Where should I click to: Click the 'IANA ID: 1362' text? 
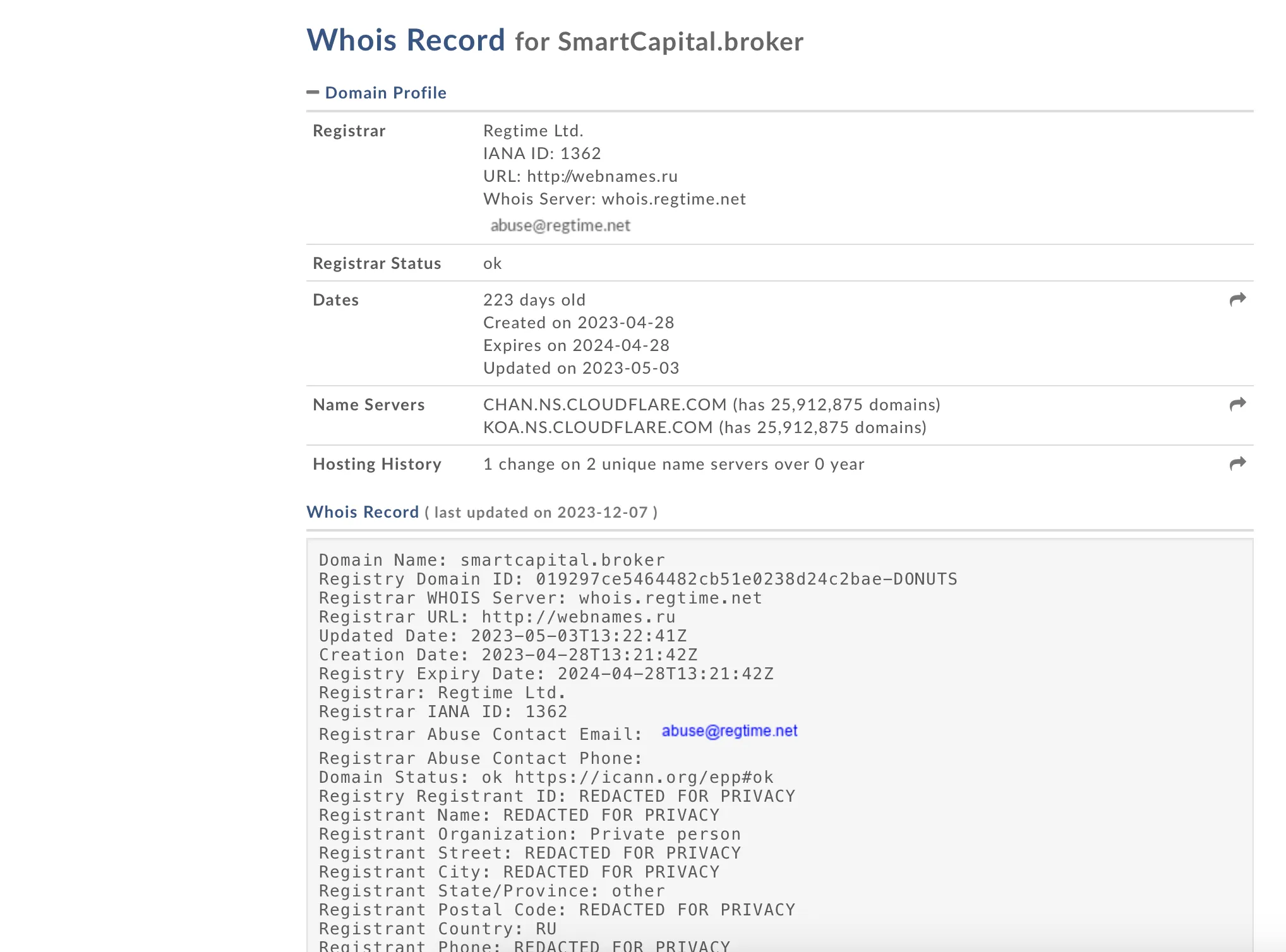pos(542,153)
